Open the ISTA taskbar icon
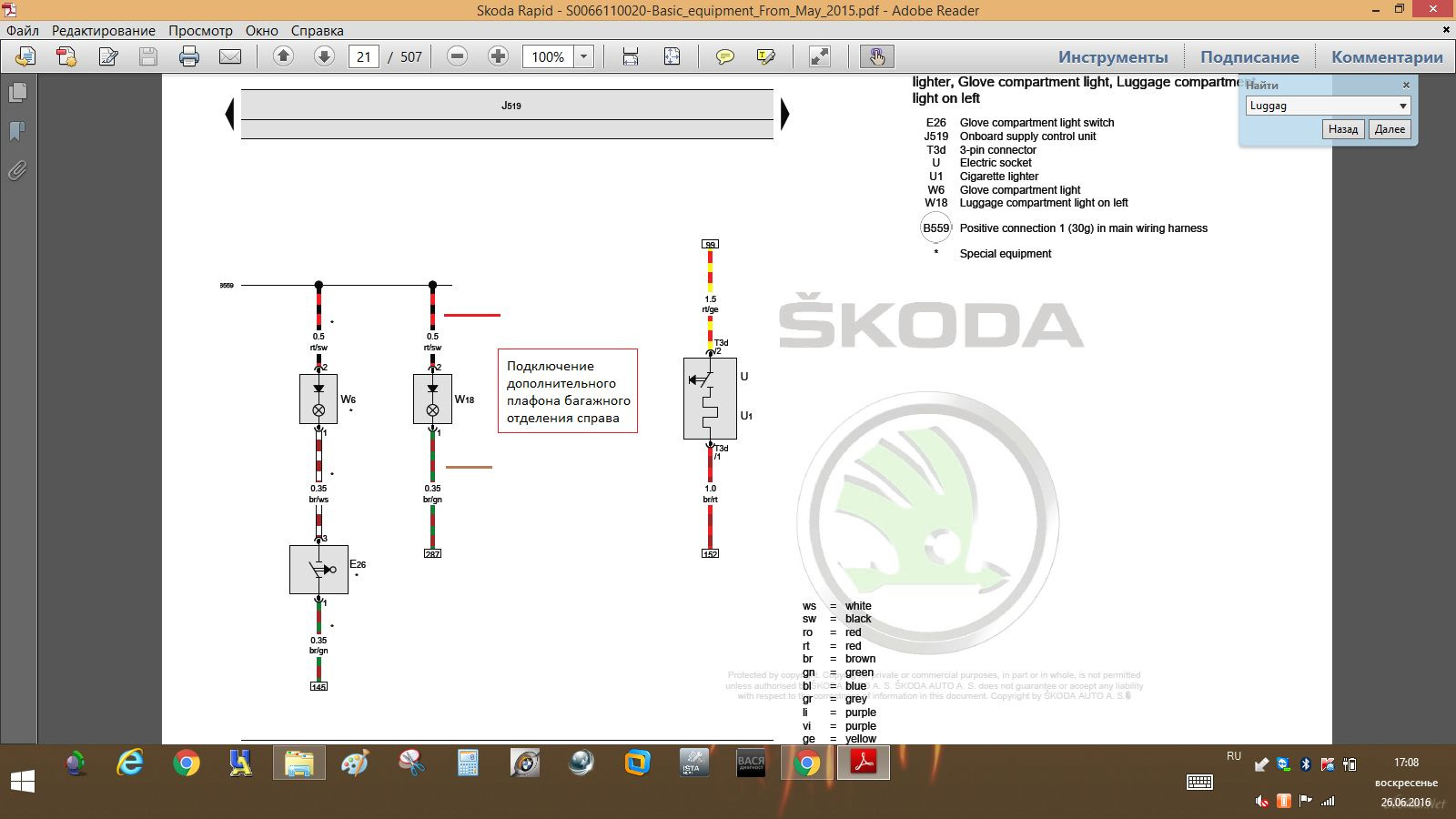This screenshot has width=1456, height=819. pyautogui.click(x=694, y=763)
